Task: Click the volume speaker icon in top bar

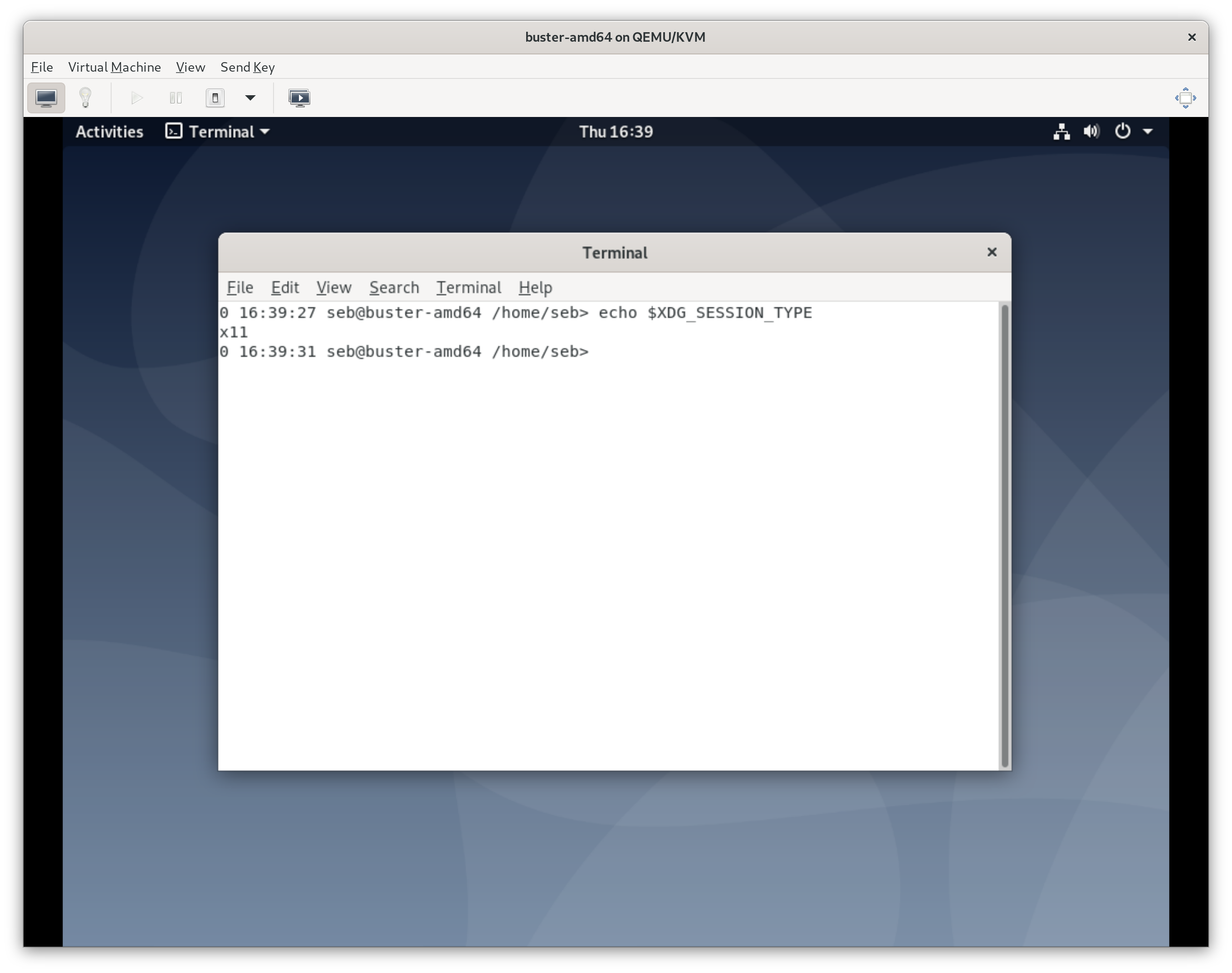Action: coord(1091,131)
